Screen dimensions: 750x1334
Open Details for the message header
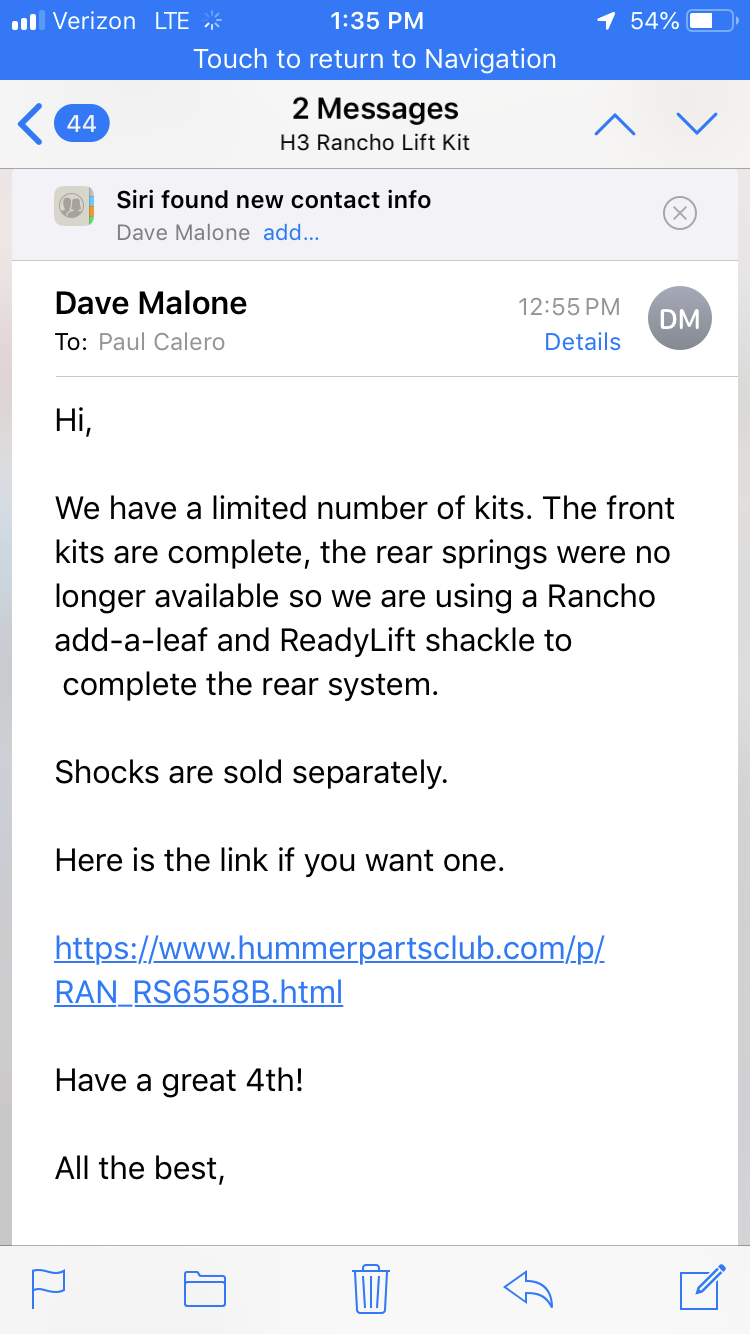[582, 342]
